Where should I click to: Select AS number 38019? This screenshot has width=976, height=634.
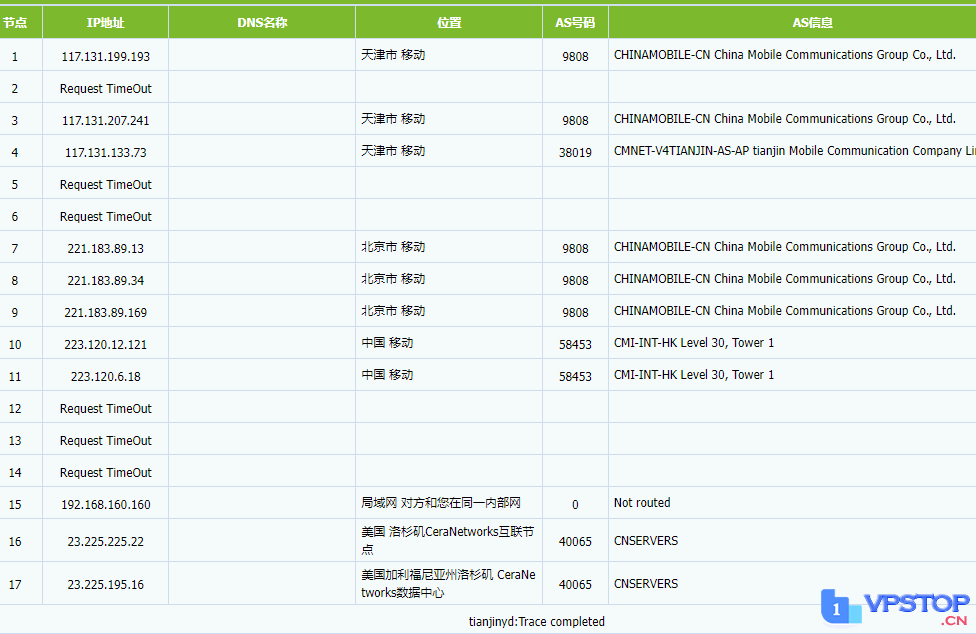coord(575,152)
